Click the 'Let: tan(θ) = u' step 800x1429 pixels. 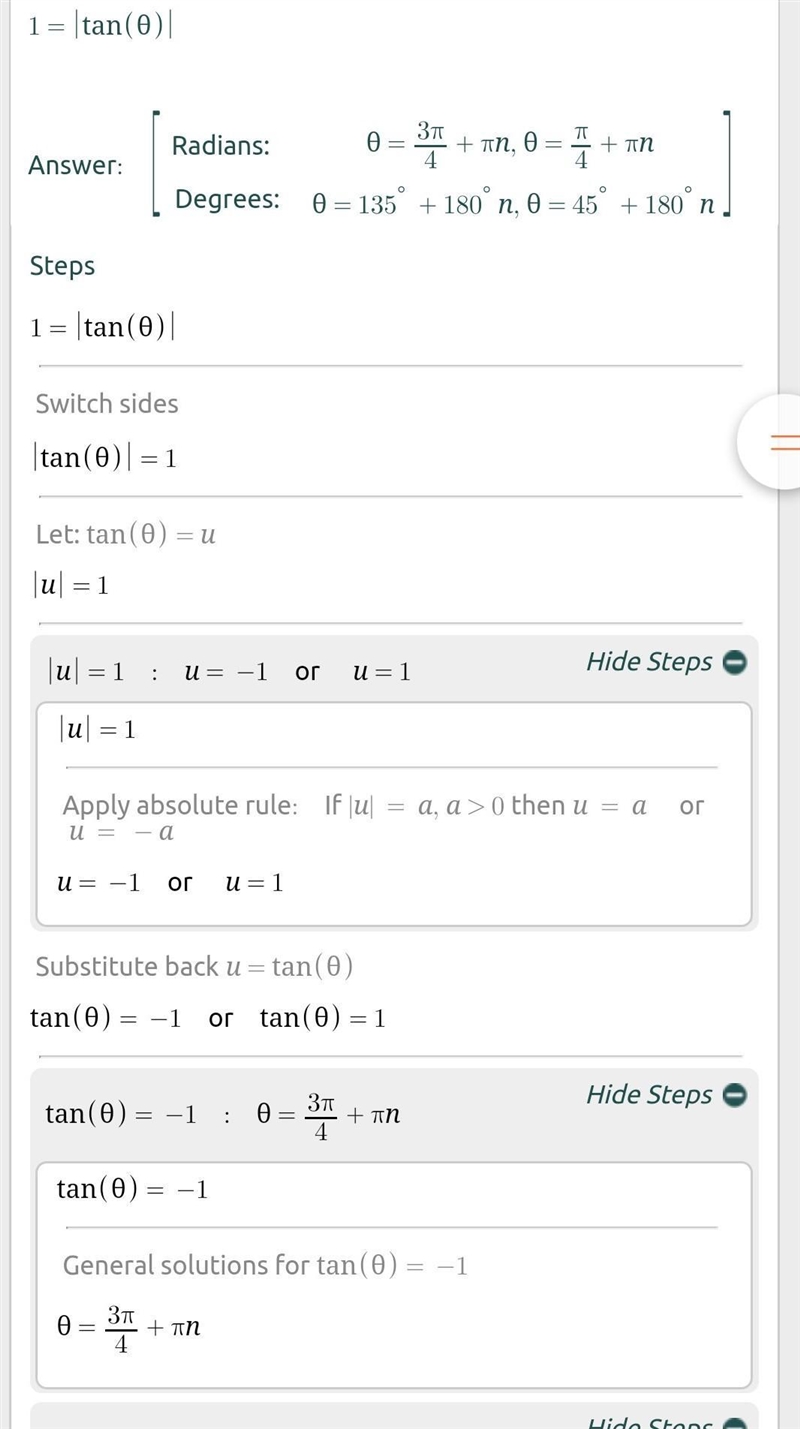125,535
